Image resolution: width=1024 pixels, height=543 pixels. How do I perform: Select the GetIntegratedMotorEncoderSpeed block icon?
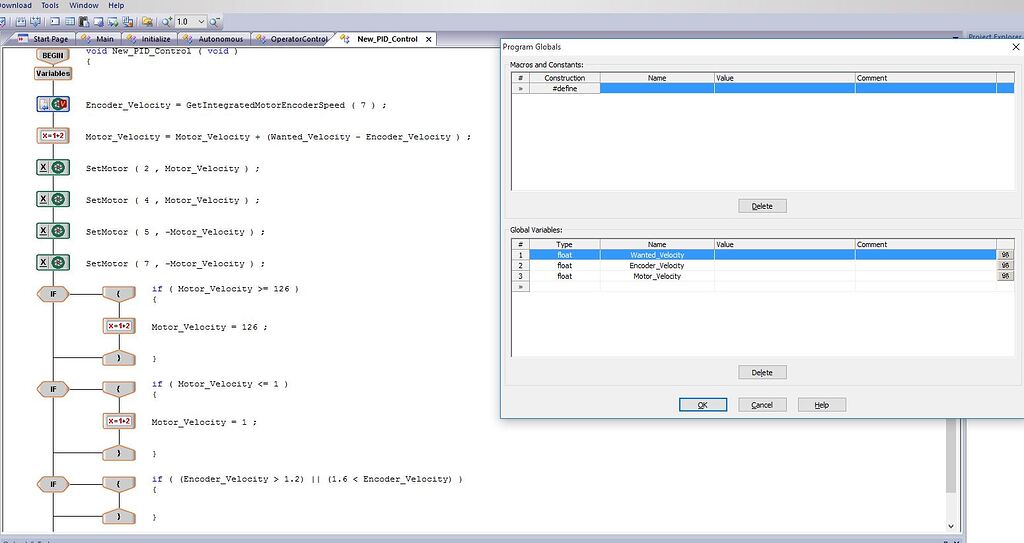(x=52, y=104)
